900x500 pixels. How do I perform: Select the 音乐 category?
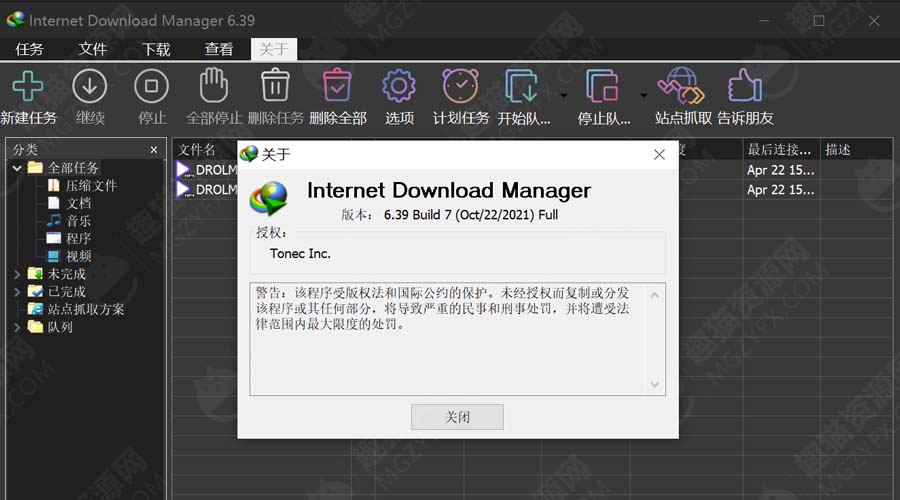coord(79,221)
